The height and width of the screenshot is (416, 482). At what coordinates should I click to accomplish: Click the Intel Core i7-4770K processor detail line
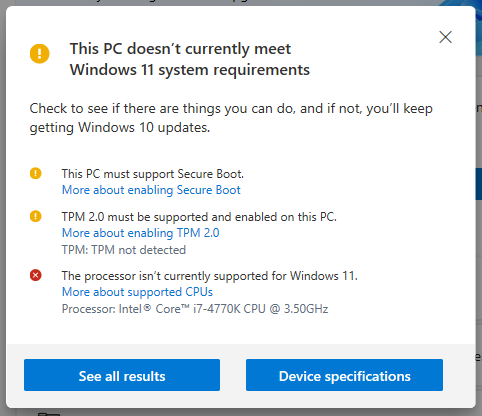(195, 309)
